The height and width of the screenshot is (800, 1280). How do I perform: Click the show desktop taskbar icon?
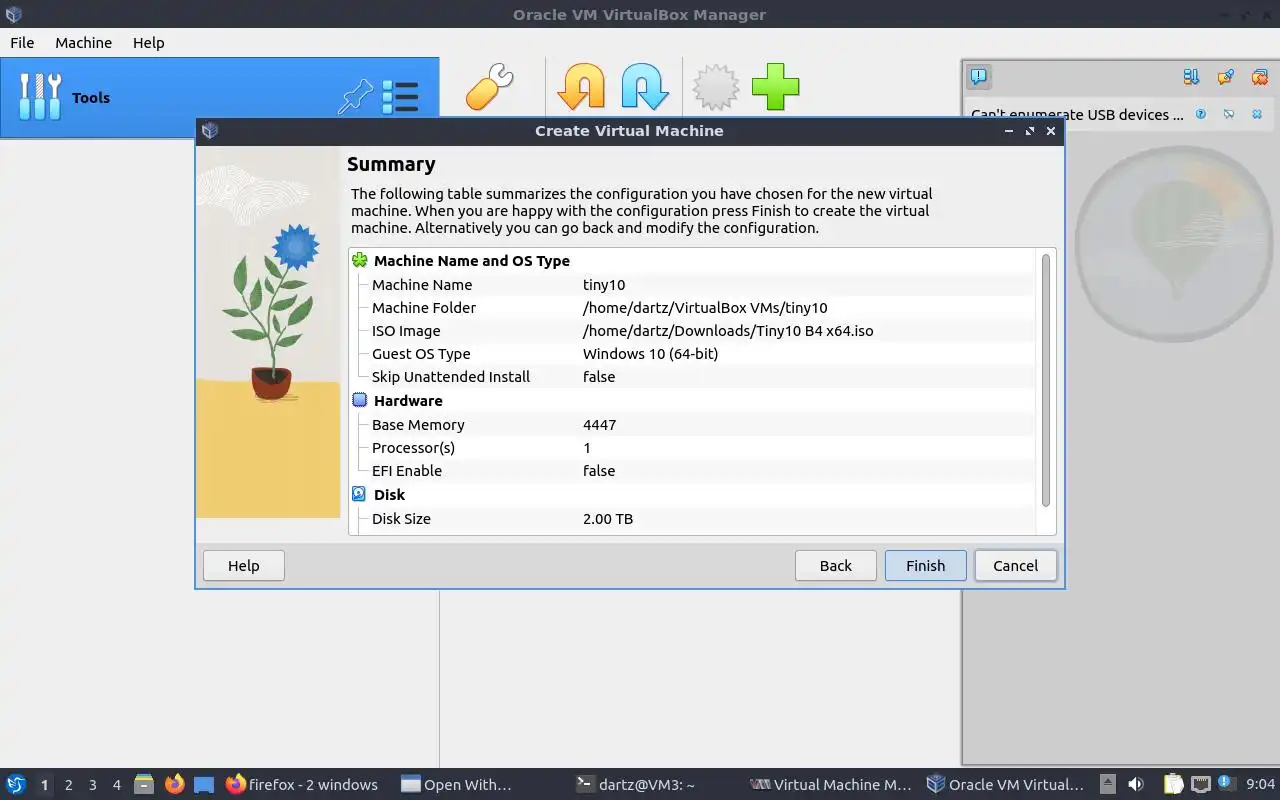coord(204,784)
